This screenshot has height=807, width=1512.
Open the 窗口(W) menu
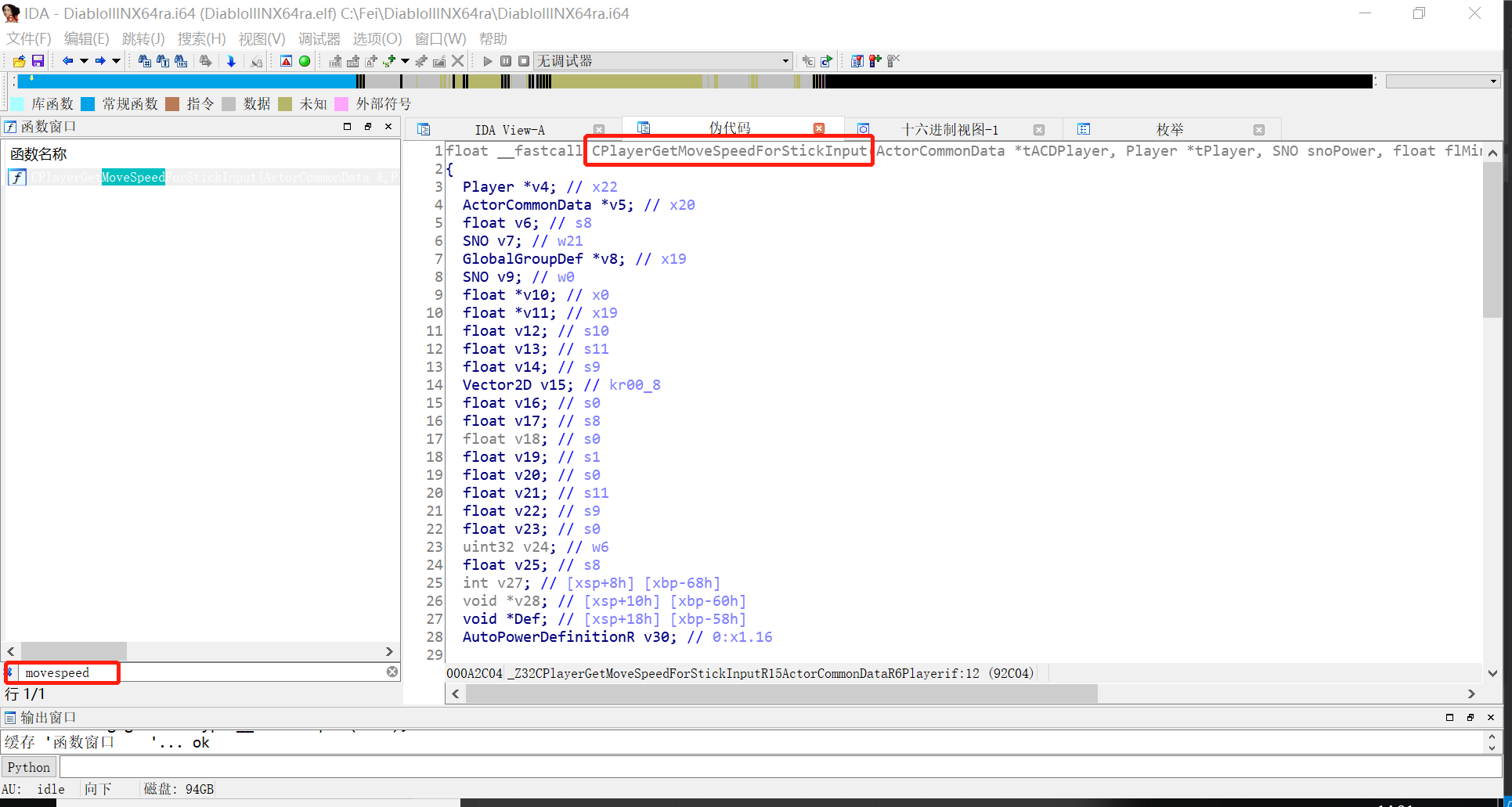pos(440,38)
